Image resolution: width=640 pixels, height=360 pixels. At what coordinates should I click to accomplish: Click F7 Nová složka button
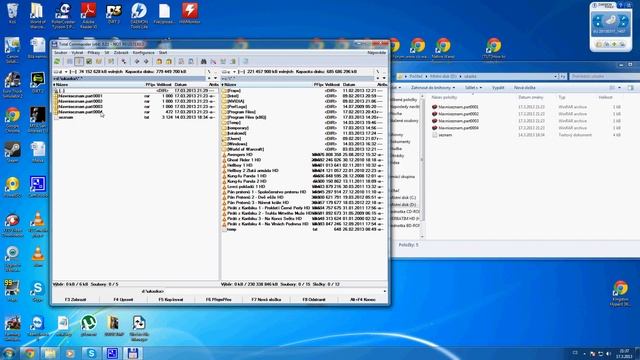pos(266,300)
